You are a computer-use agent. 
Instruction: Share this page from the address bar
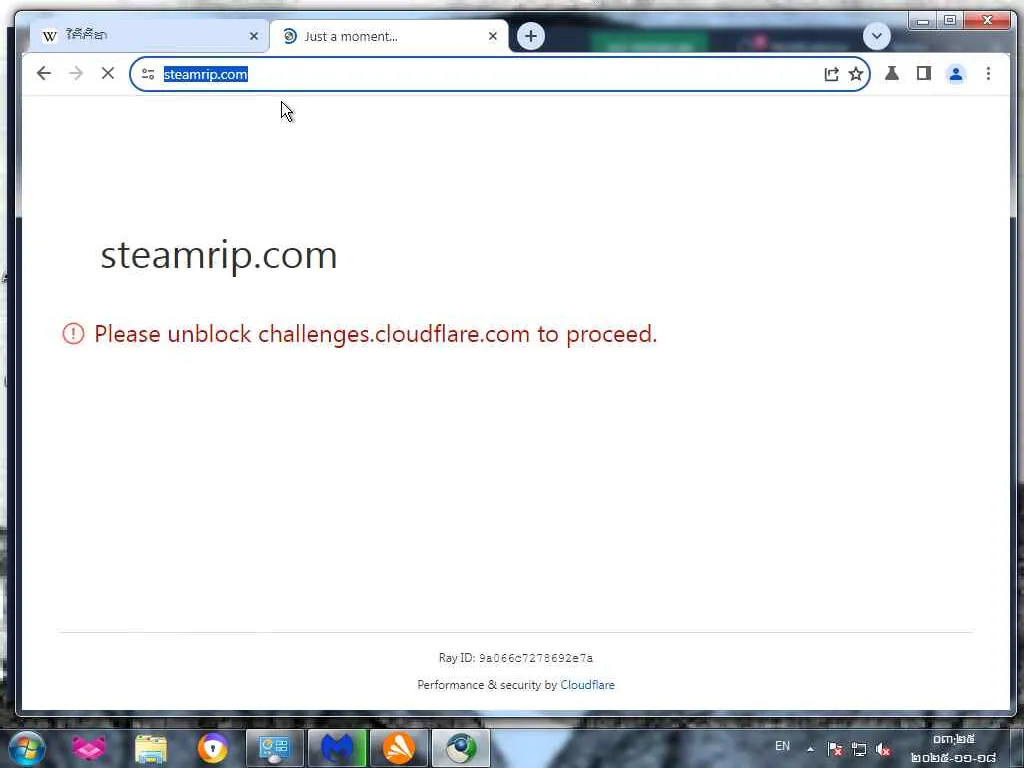tap(831, 74)
